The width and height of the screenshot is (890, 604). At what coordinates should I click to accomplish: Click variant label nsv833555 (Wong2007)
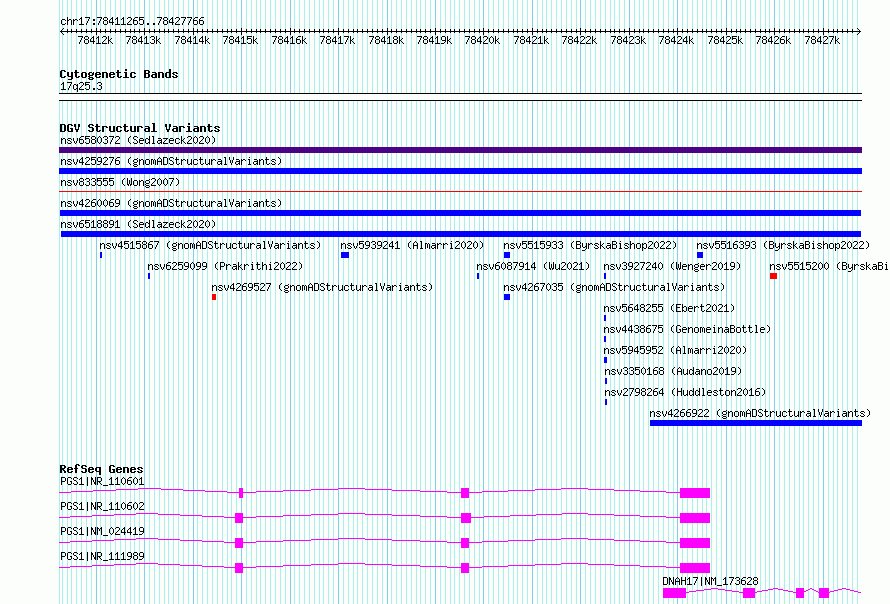point(120,182)
